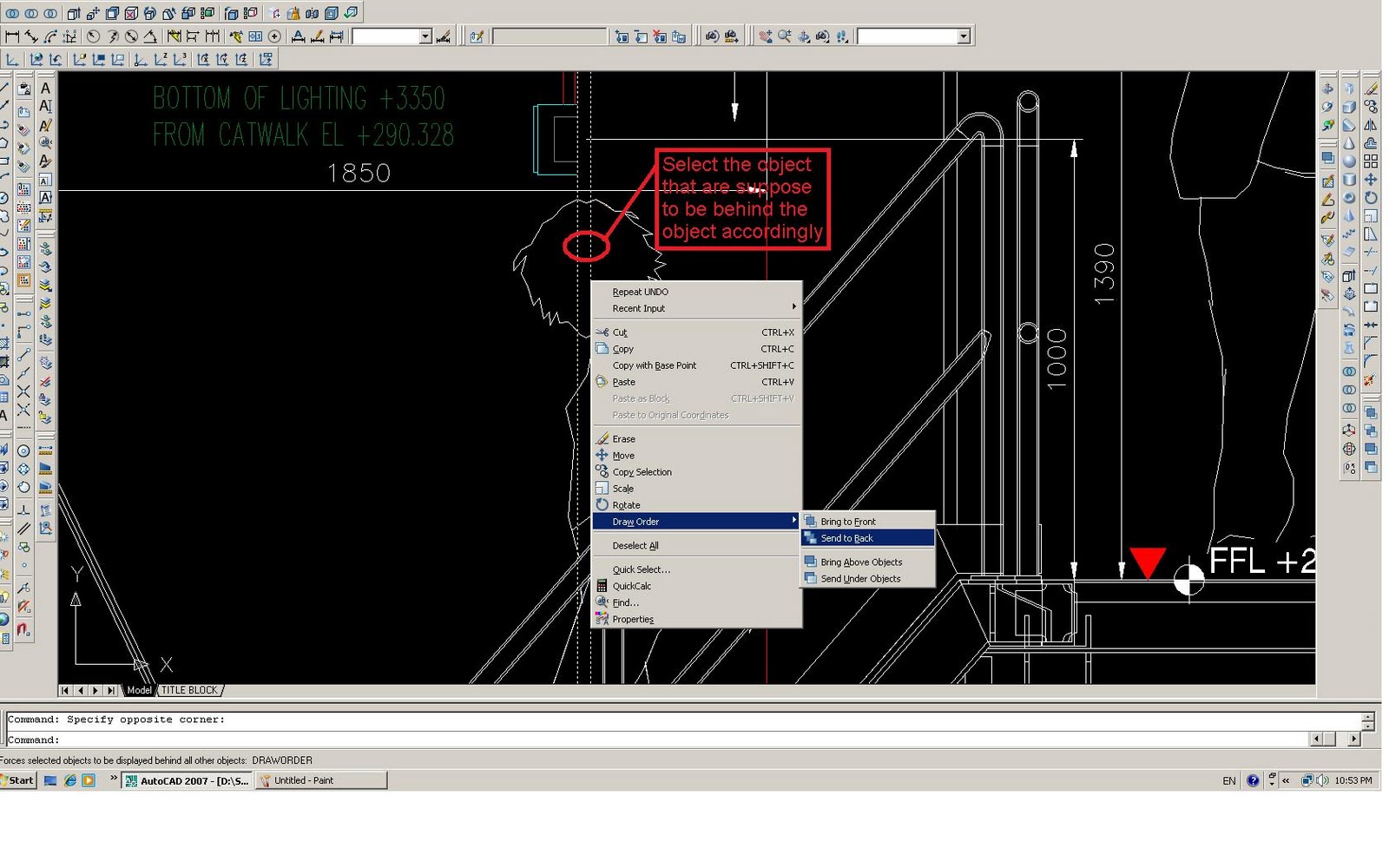
Task: Open Properties from the context menu
Action: 696,620
